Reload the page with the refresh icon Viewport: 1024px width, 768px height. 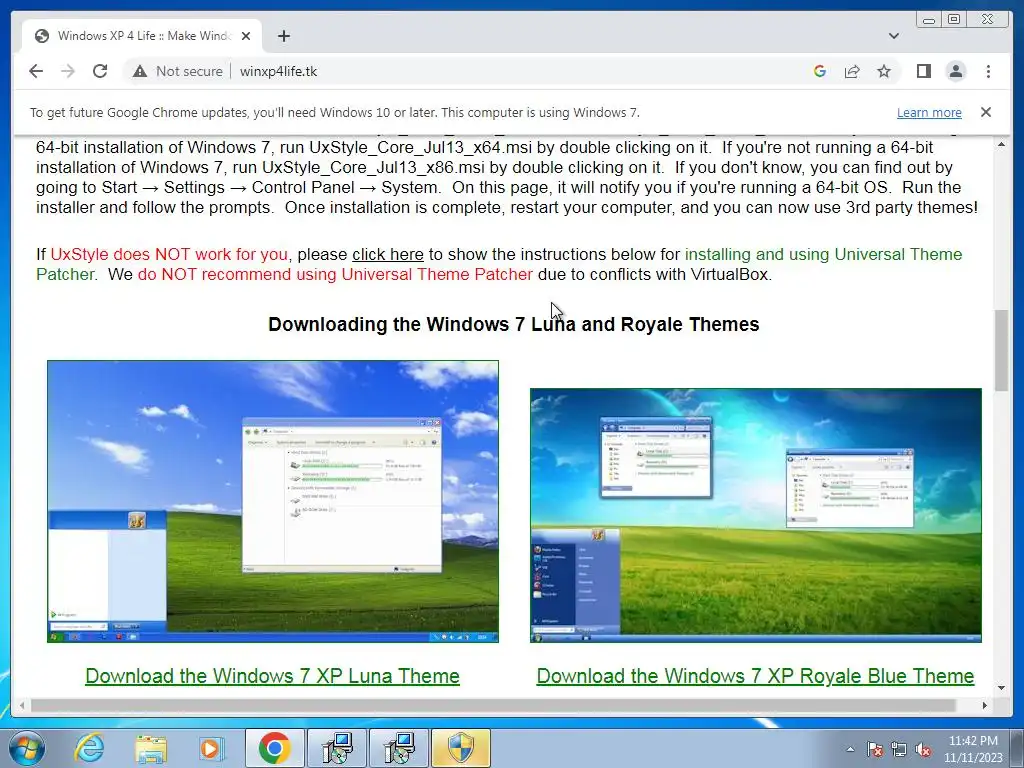tap(100, 71)
